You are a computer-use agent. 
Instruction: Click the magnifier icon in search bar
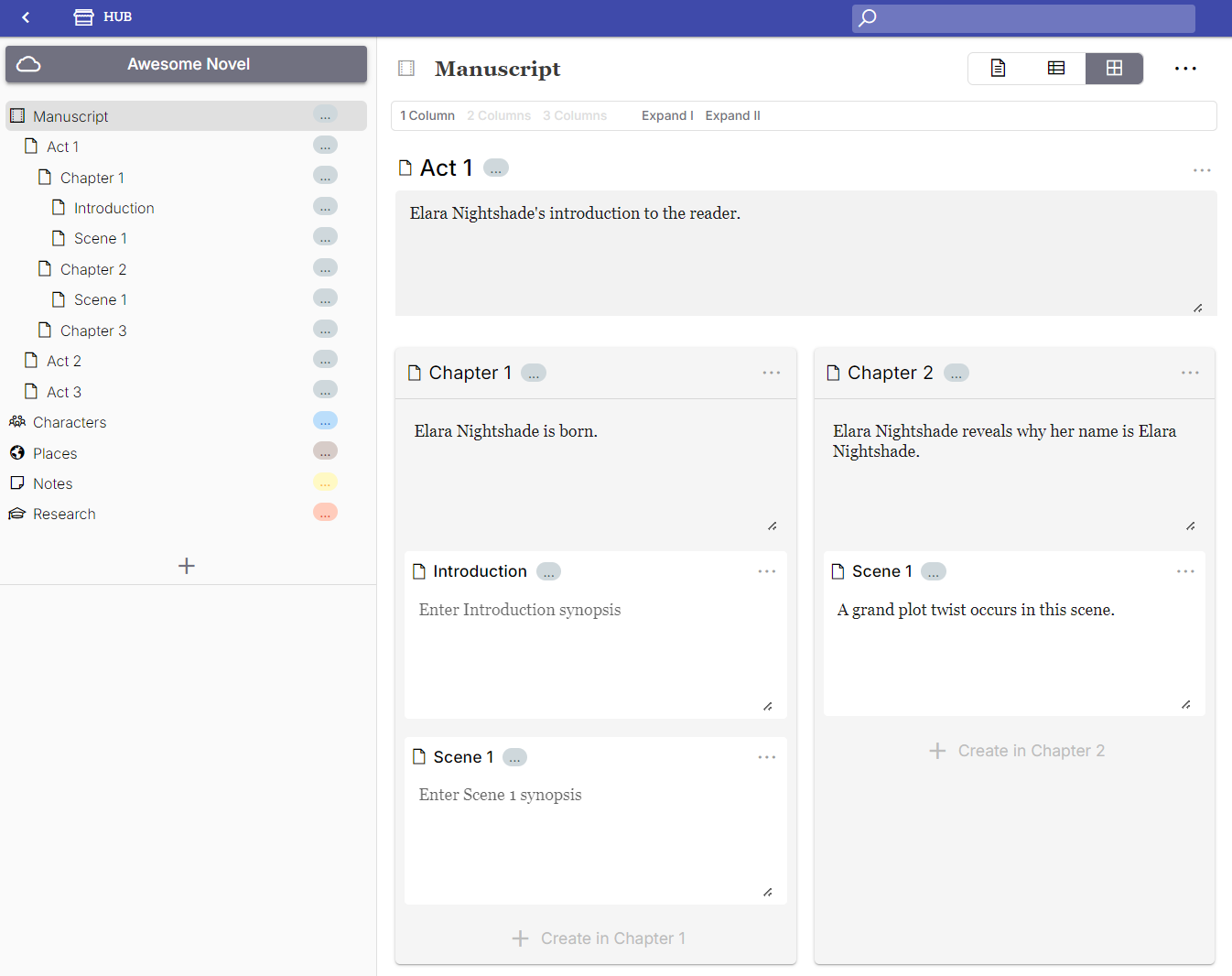click(865, 17)
